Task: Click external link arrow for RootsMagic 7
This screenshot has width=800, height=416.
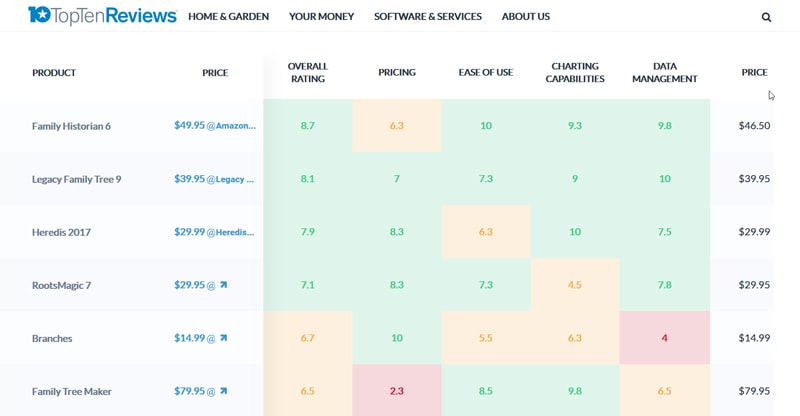Action: coord(223,285)
